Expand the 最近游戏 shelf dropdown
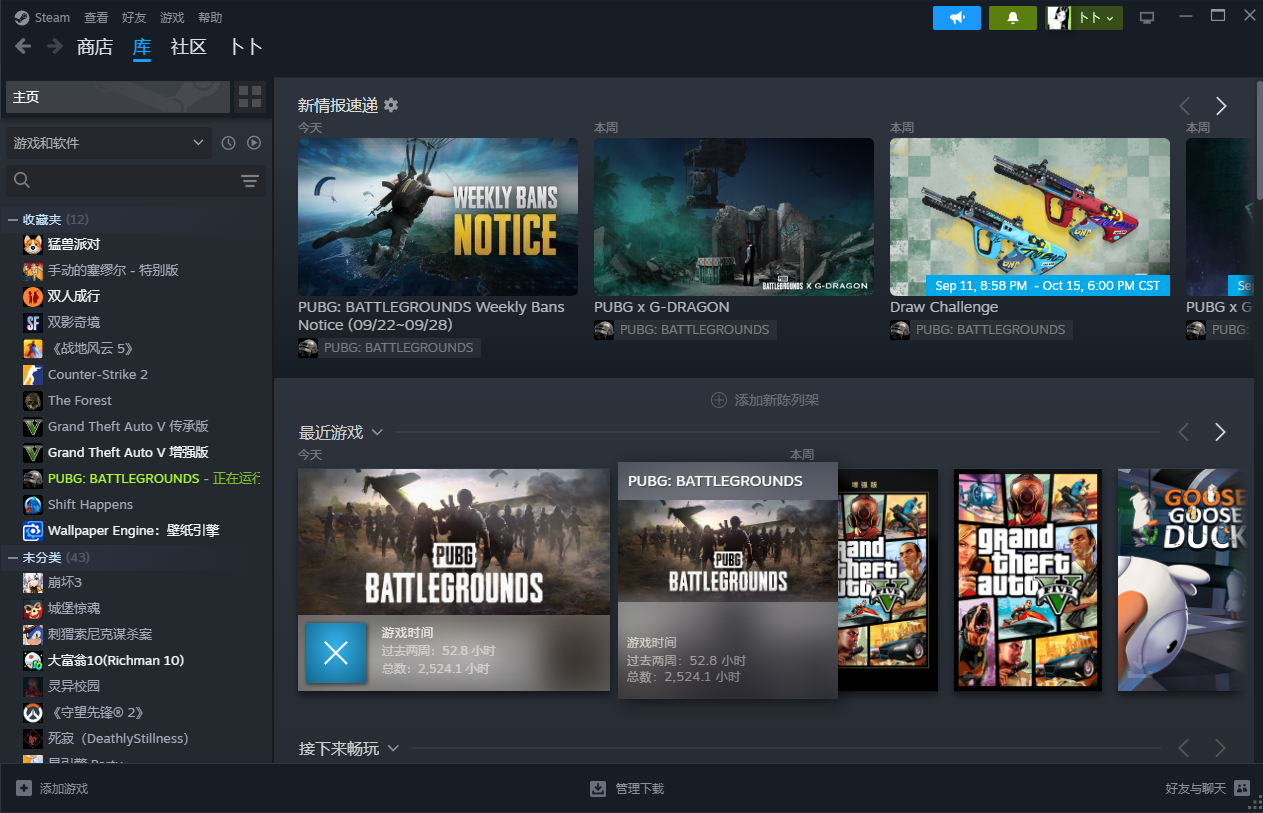Image resolution: width=1263 pixels, height=813 pixels. pyautogui.click(x=377, y=432)
